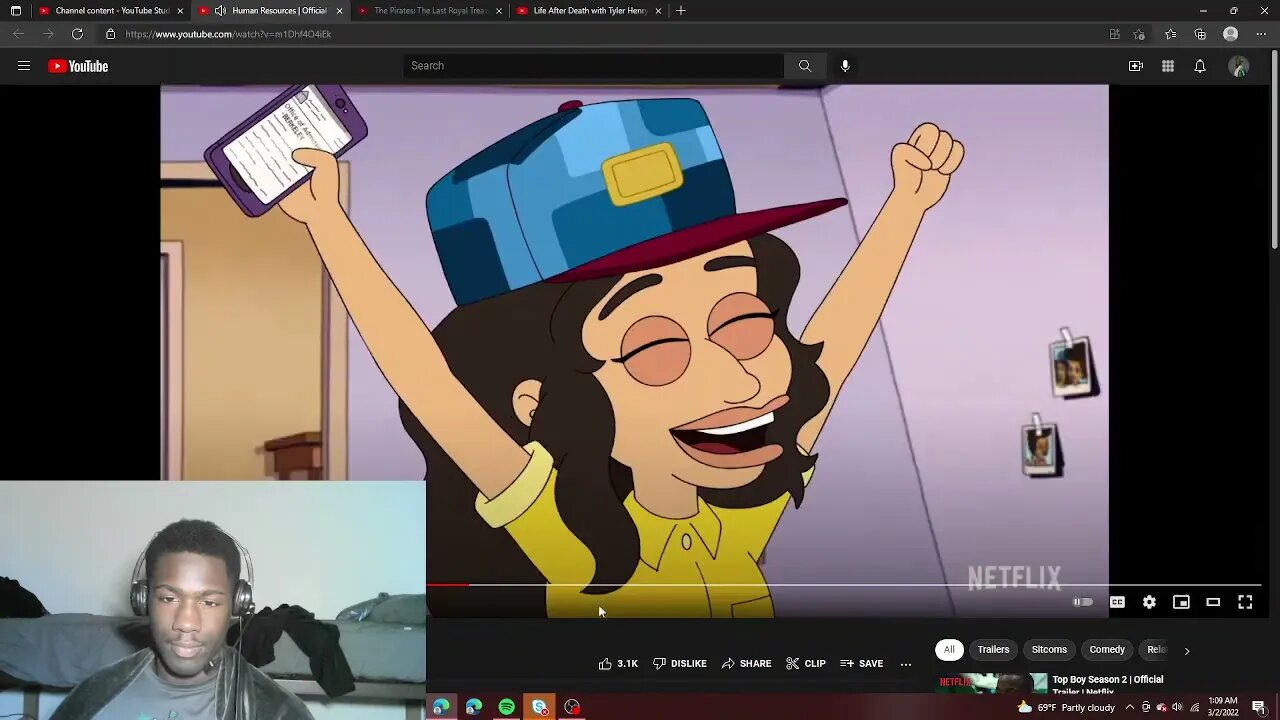This screenshot has height=720, width=1280.
Task: Click the page's vertical scrollbar
Action: [1274, 150]
